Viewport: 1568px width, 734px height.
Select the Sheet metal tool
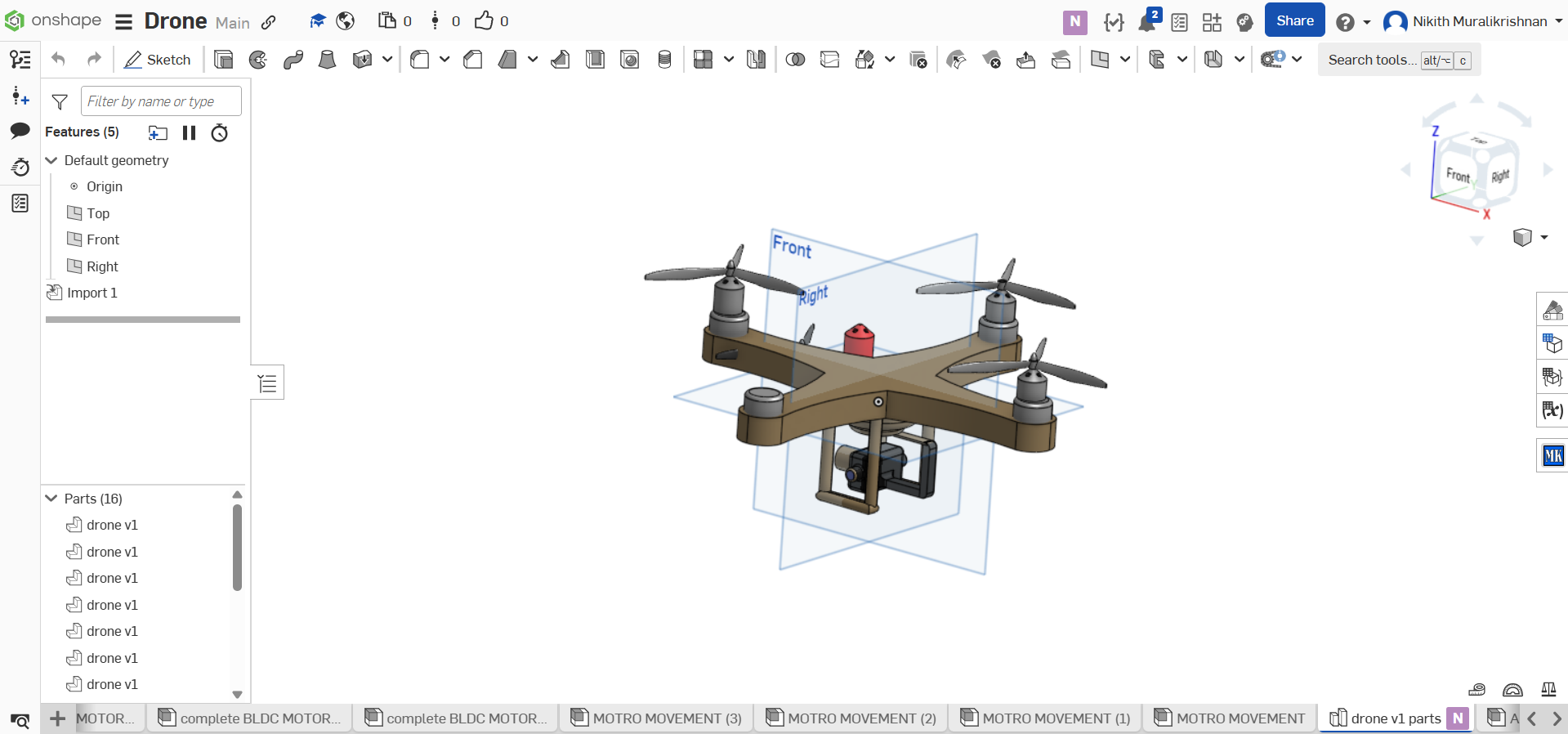point(1214,60)
